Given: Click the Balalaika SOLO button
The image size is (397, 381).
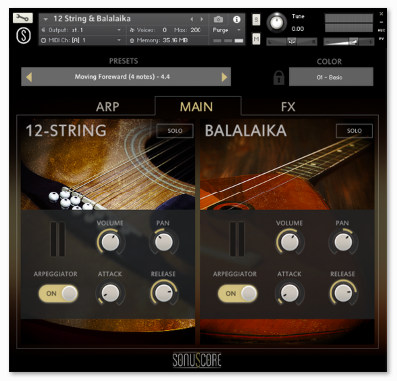Looking at the screenshot, I should click(x=354, y=131).
